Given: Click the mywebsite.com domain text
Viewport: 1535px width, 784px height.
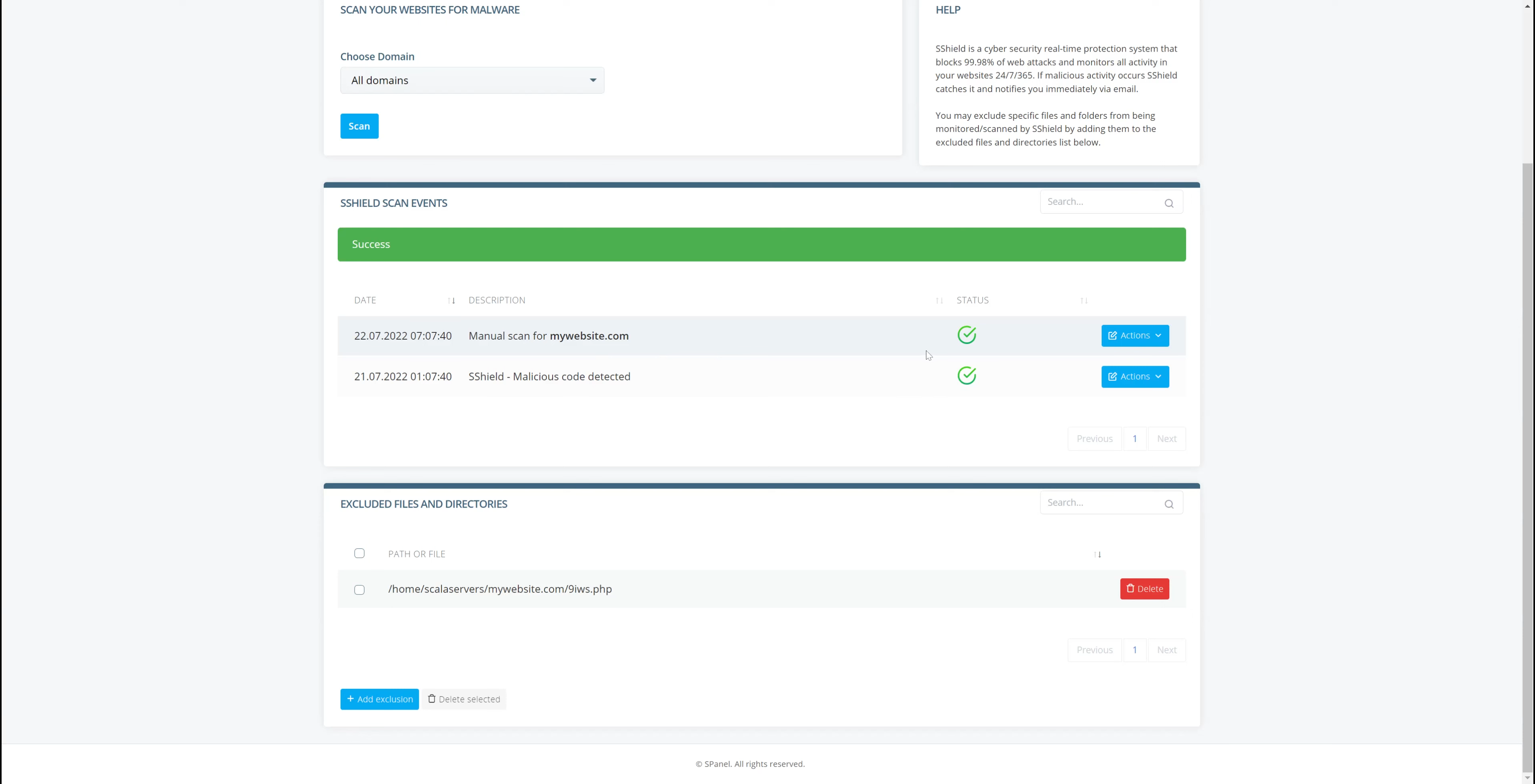Looking at the screenshot, I should click(589, 336).
